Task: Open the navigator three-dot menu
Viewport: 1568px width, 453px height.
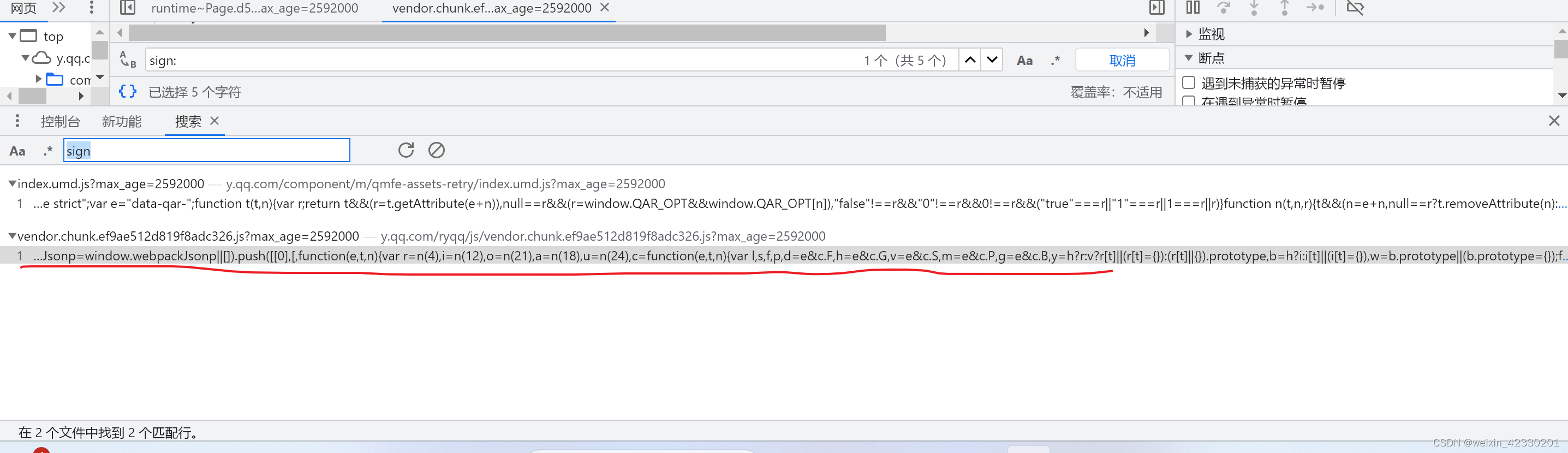Action: (x=91, y=7)
